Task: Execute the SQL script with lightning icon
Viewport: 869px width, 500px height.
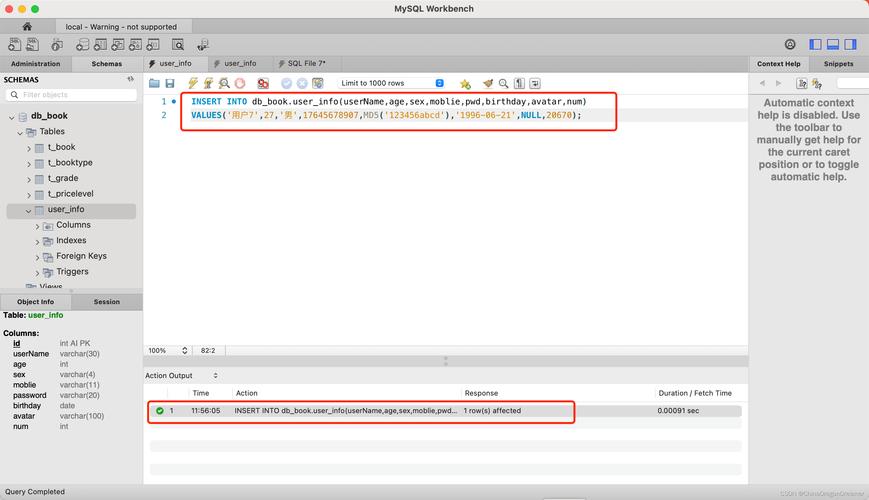Action: pyautogui.click(x=192, y=83)
